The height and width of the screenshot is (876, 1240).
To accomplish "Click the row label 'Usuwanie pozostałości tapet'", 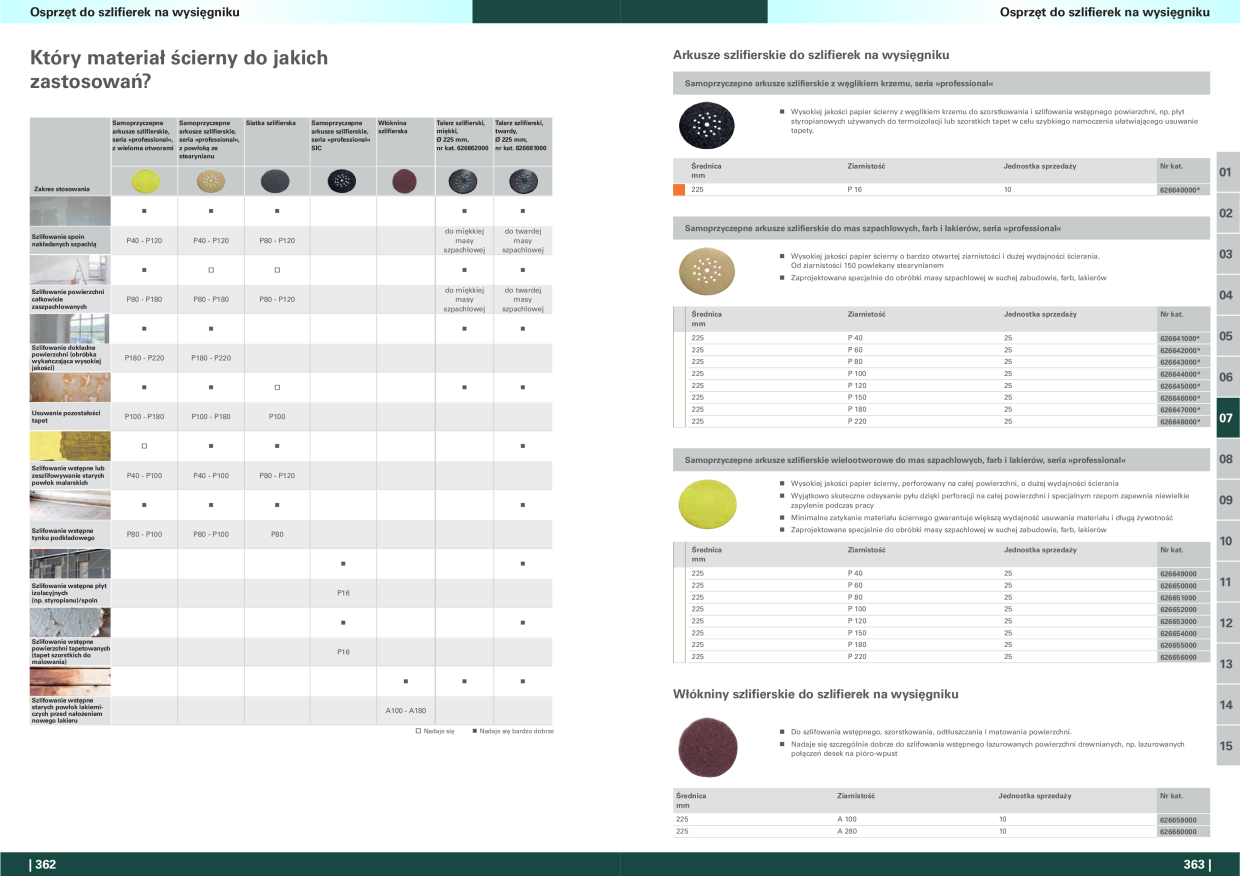I will point(67,416).
